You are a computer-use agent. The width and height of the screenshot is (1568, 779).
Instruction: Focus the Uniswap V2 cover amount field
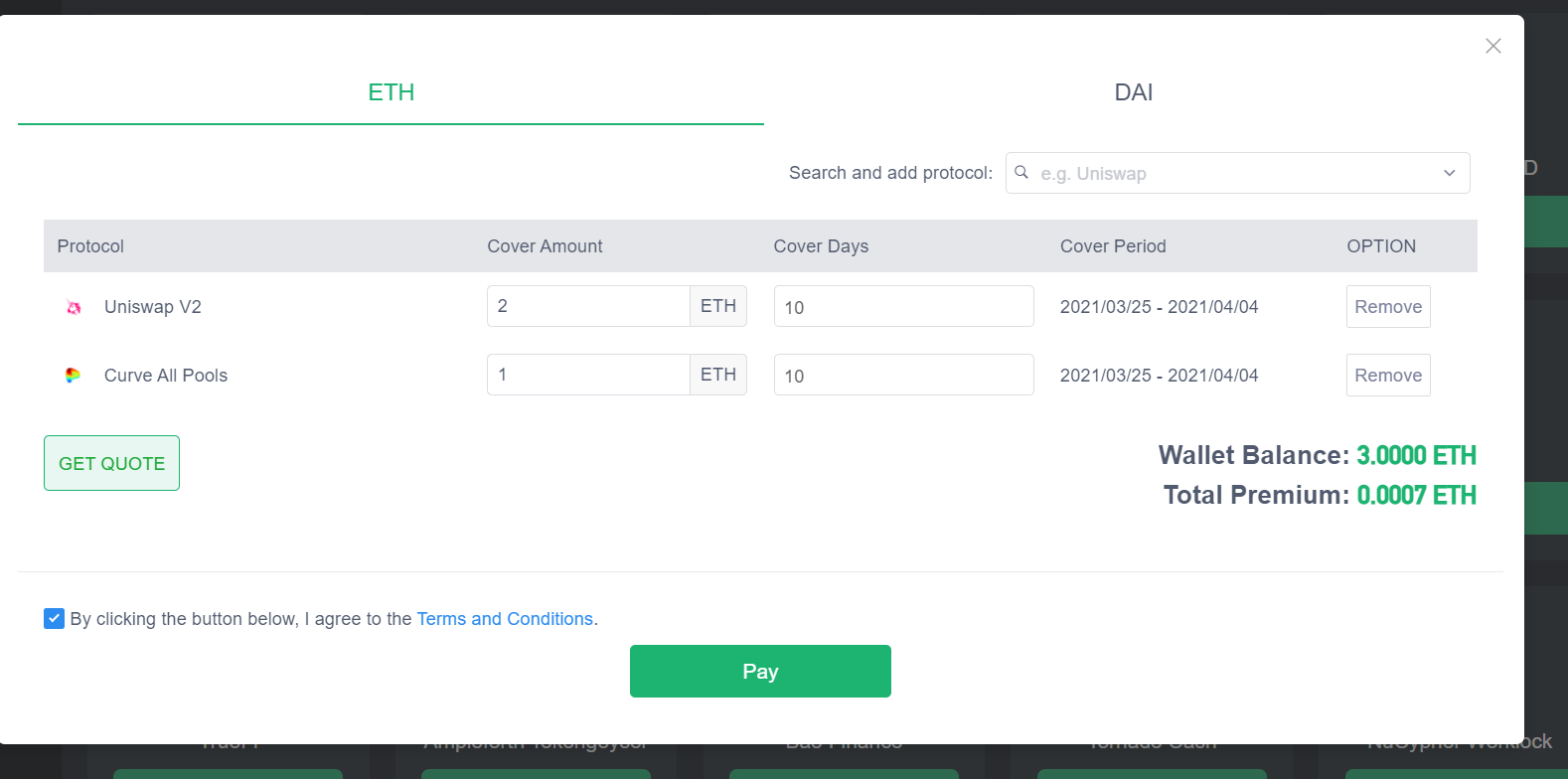[x=588, y=306]
